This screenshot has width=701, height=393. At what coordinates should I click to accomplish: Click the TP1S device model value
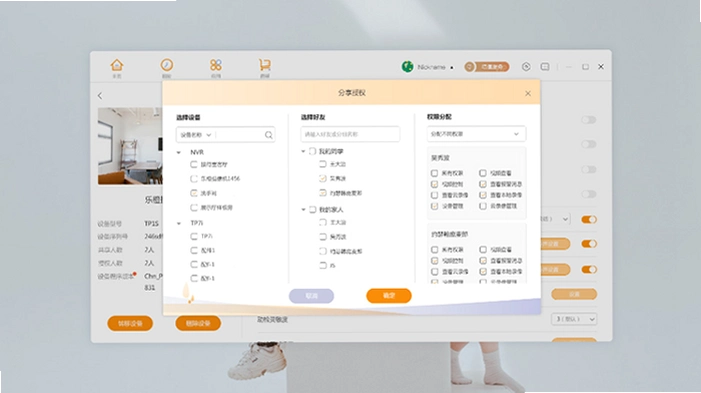(x=151, y=224)
